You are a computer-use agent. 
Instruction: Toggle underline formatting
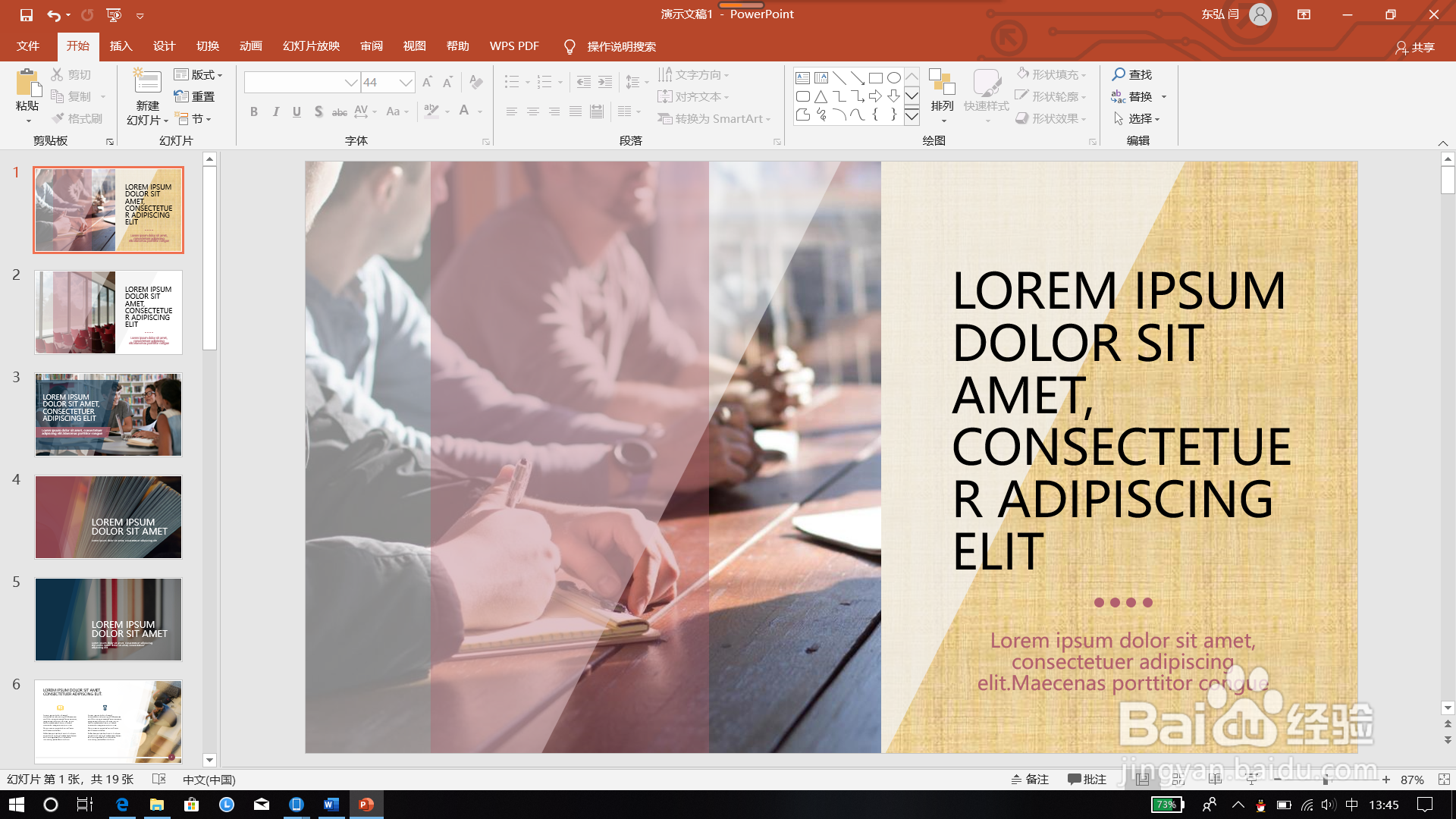click(297, 112)
